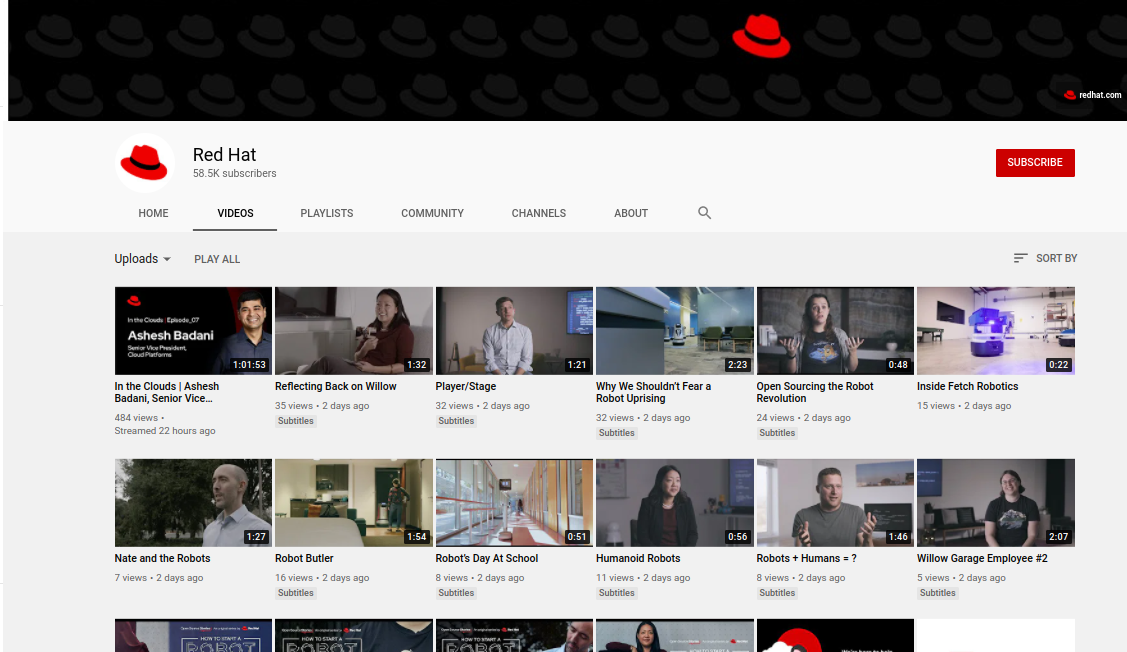Image resolution: width=1127 pixels, height=652 pixels.
Task: Click Subtitles badge under Robot Butler
Action: (x=295, y=593)
